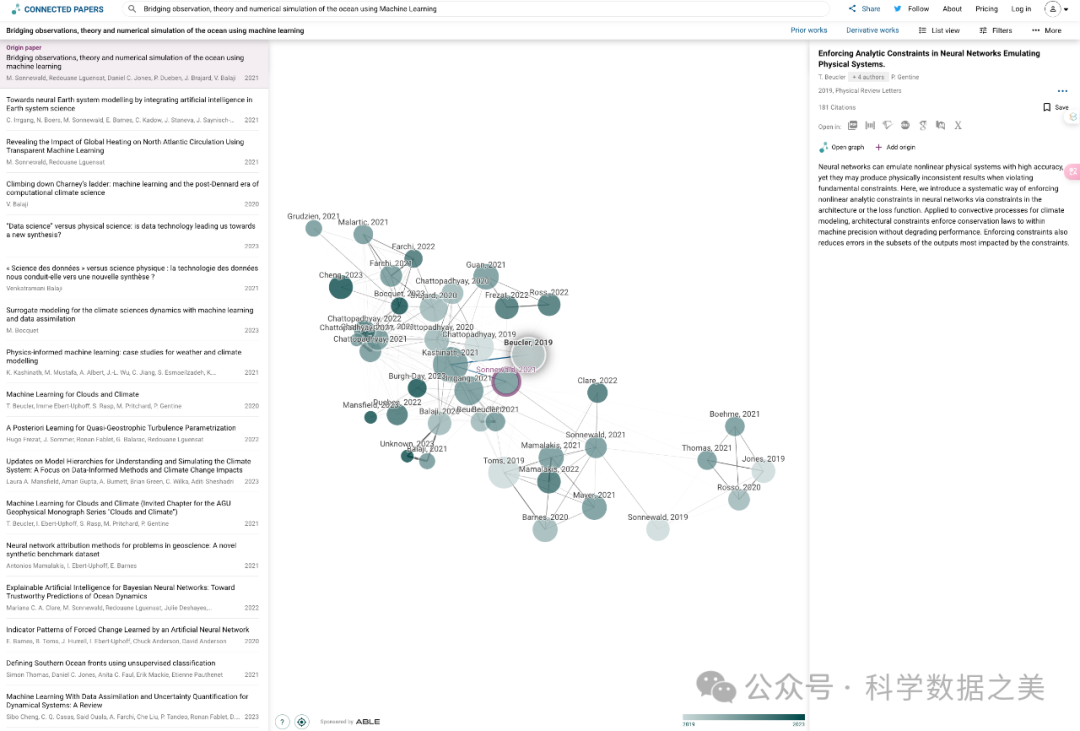Toggle List view mode
The width and height of the screenshot is (1080, 731).
(x=939, y=31)
